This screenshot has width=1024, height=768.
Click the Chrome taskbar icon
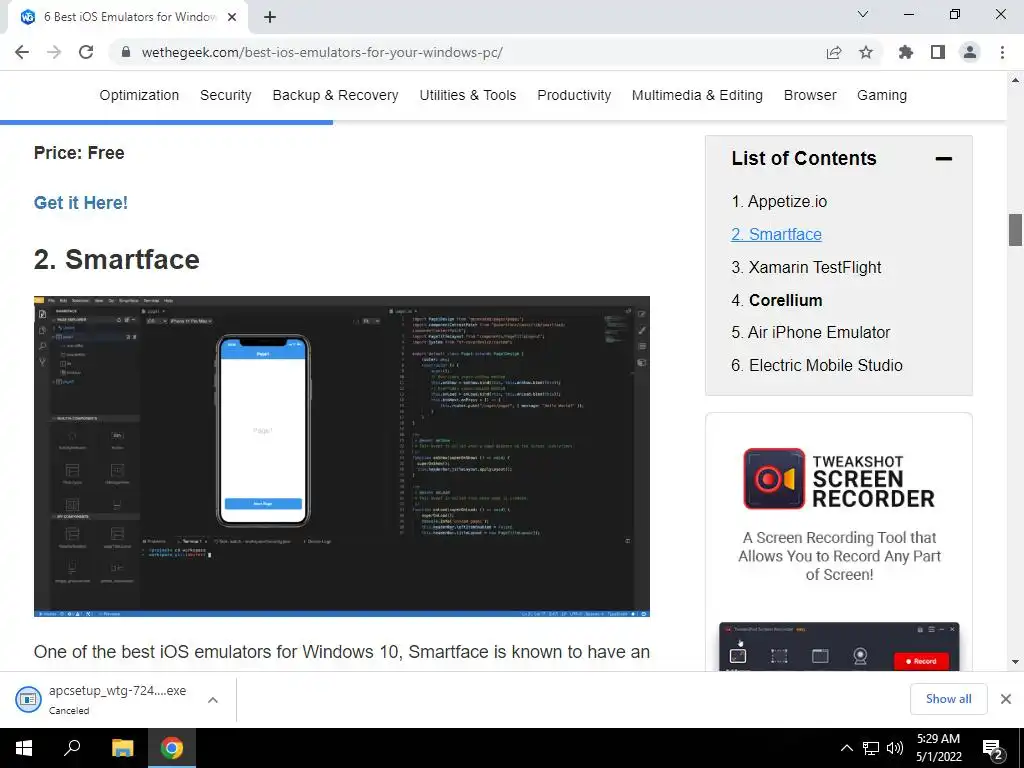(172, 748)
